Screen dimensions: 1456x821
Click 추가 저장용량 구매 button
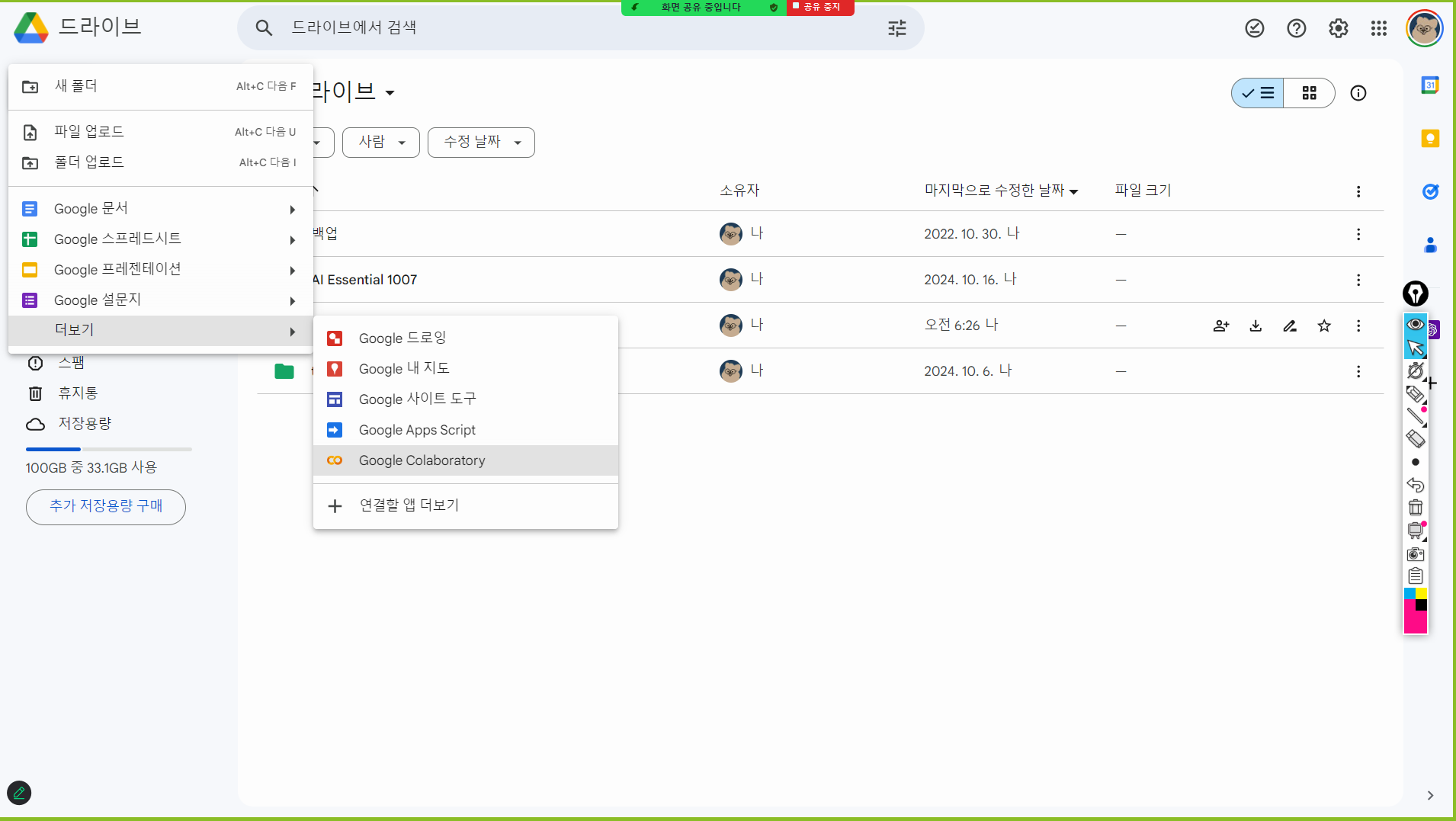(x=106, y=506)
